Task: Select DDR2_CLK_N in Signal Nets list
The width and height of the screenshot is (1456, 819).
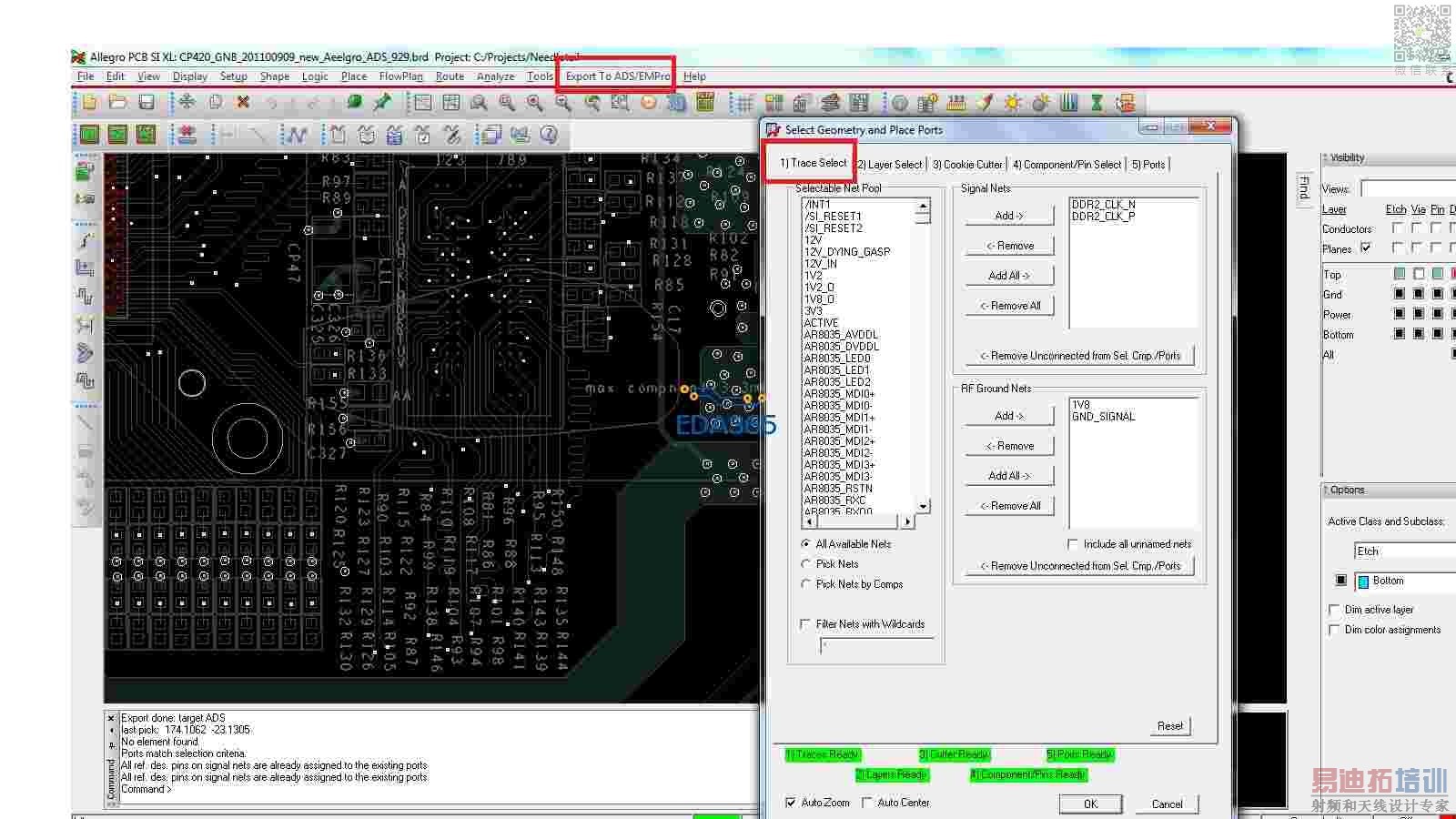Action: coord(1103,205)
